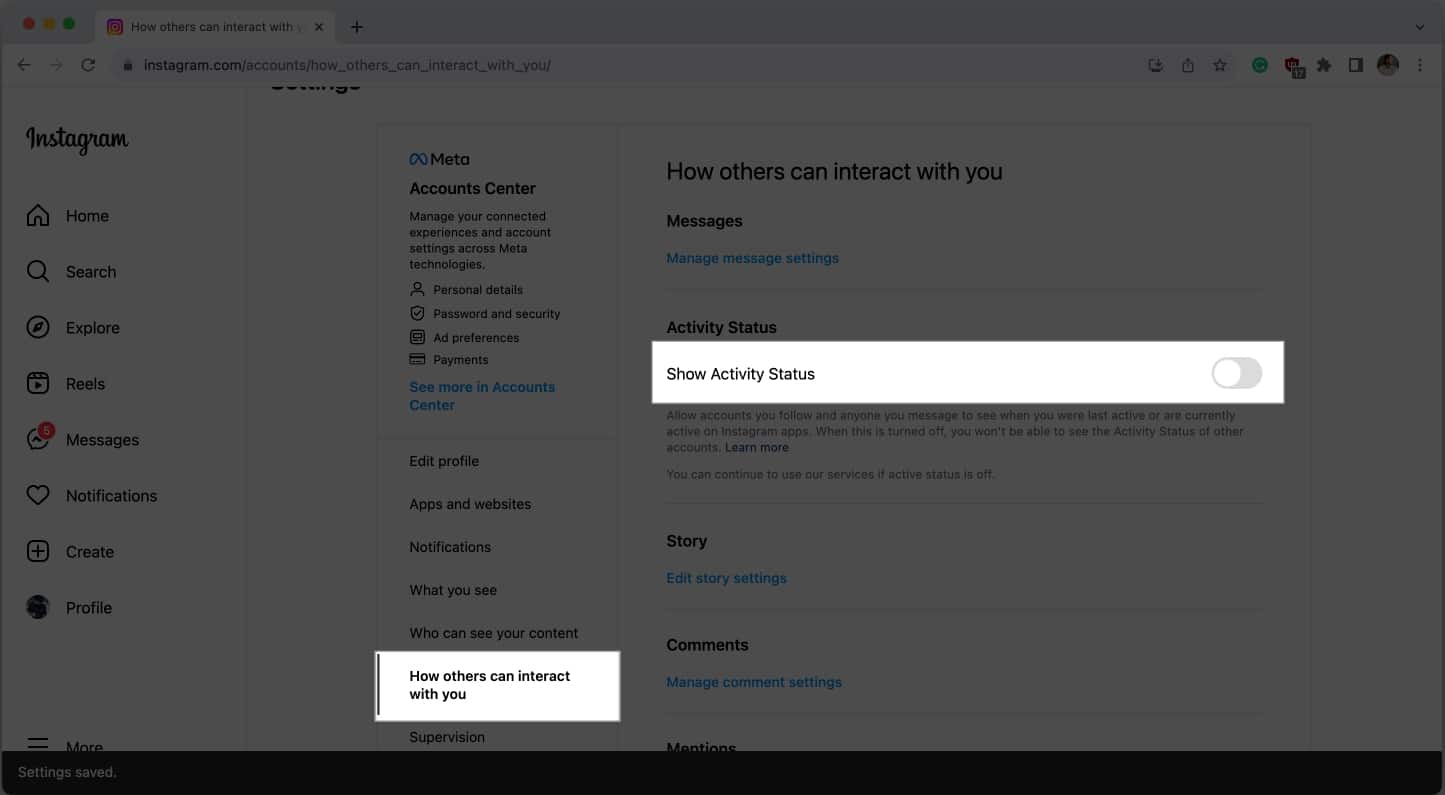Screen dimensions: 1445x795
Task: Select What you see settings item
Action: [453, 590]
